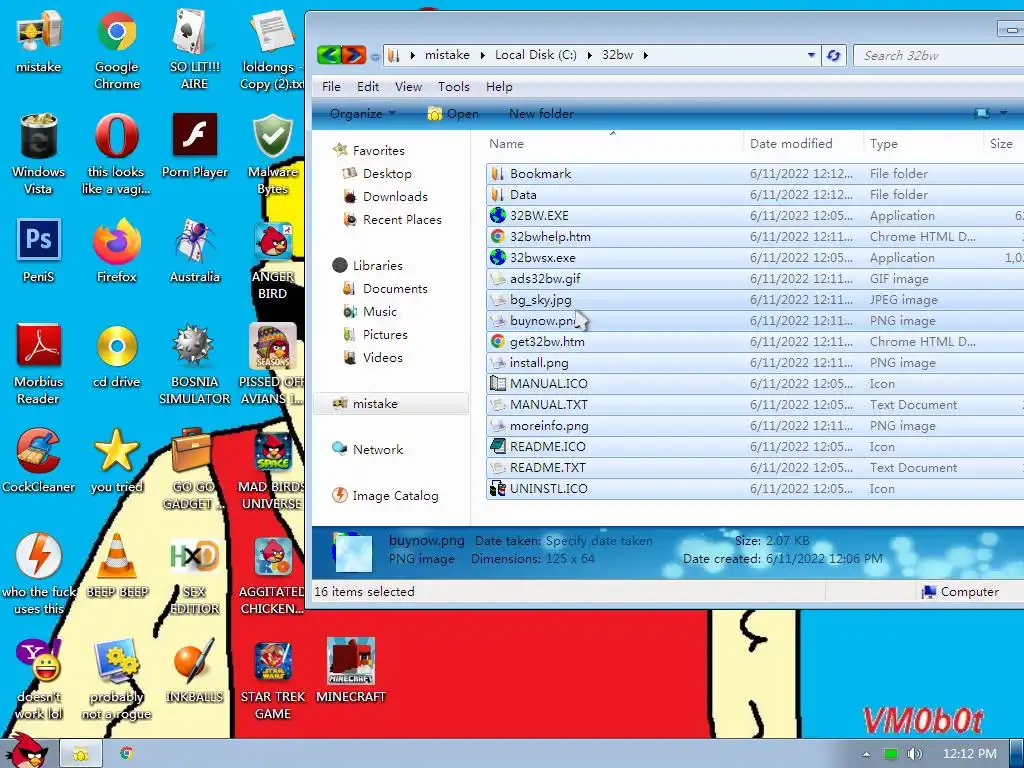Launch INKBALLS desktop icon
Viewport: 1024px width, 768px height.
pyautogui.click(x=195, y=671)
